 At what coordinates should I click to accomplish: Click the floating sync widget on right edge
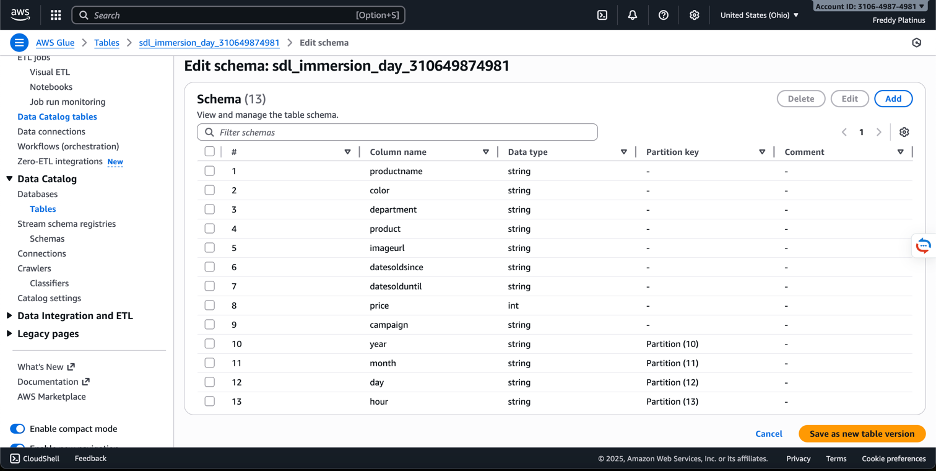click(923, 245)
